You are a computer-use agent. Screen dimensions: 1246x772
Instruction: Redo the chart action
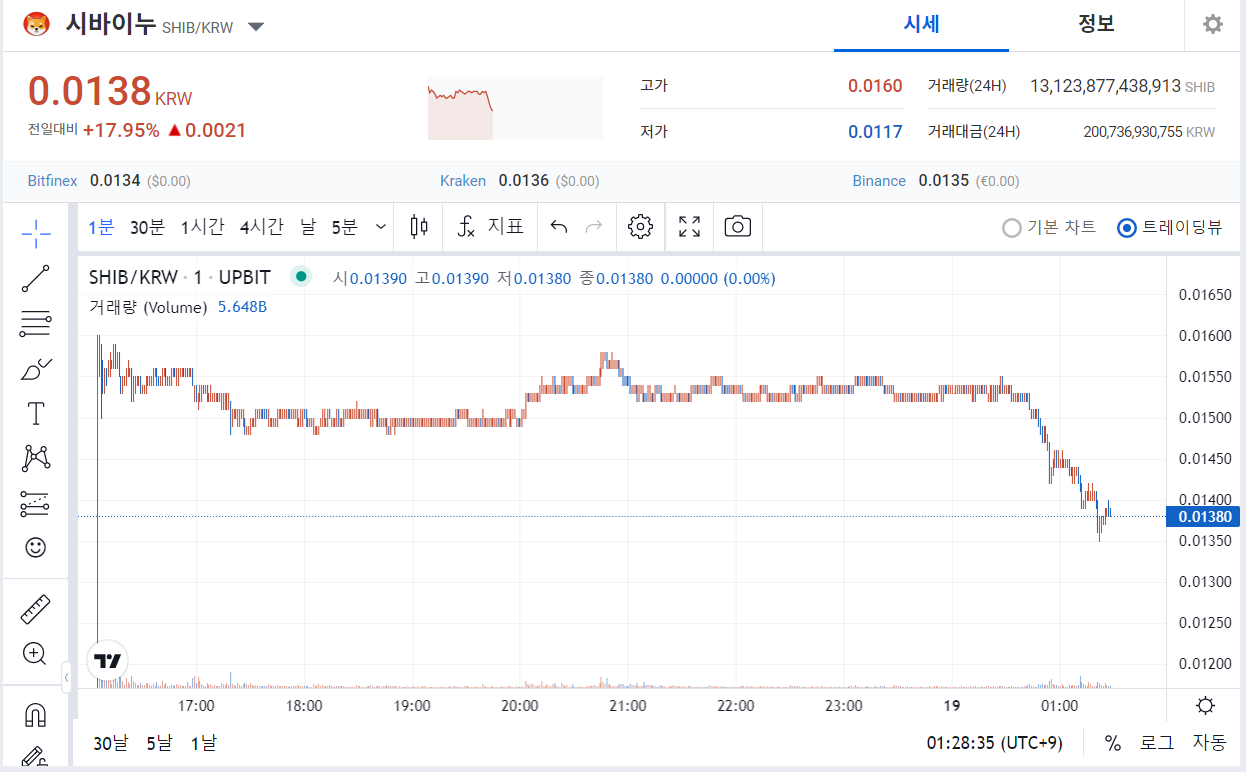pyautogui.click(x=594, y=227)
